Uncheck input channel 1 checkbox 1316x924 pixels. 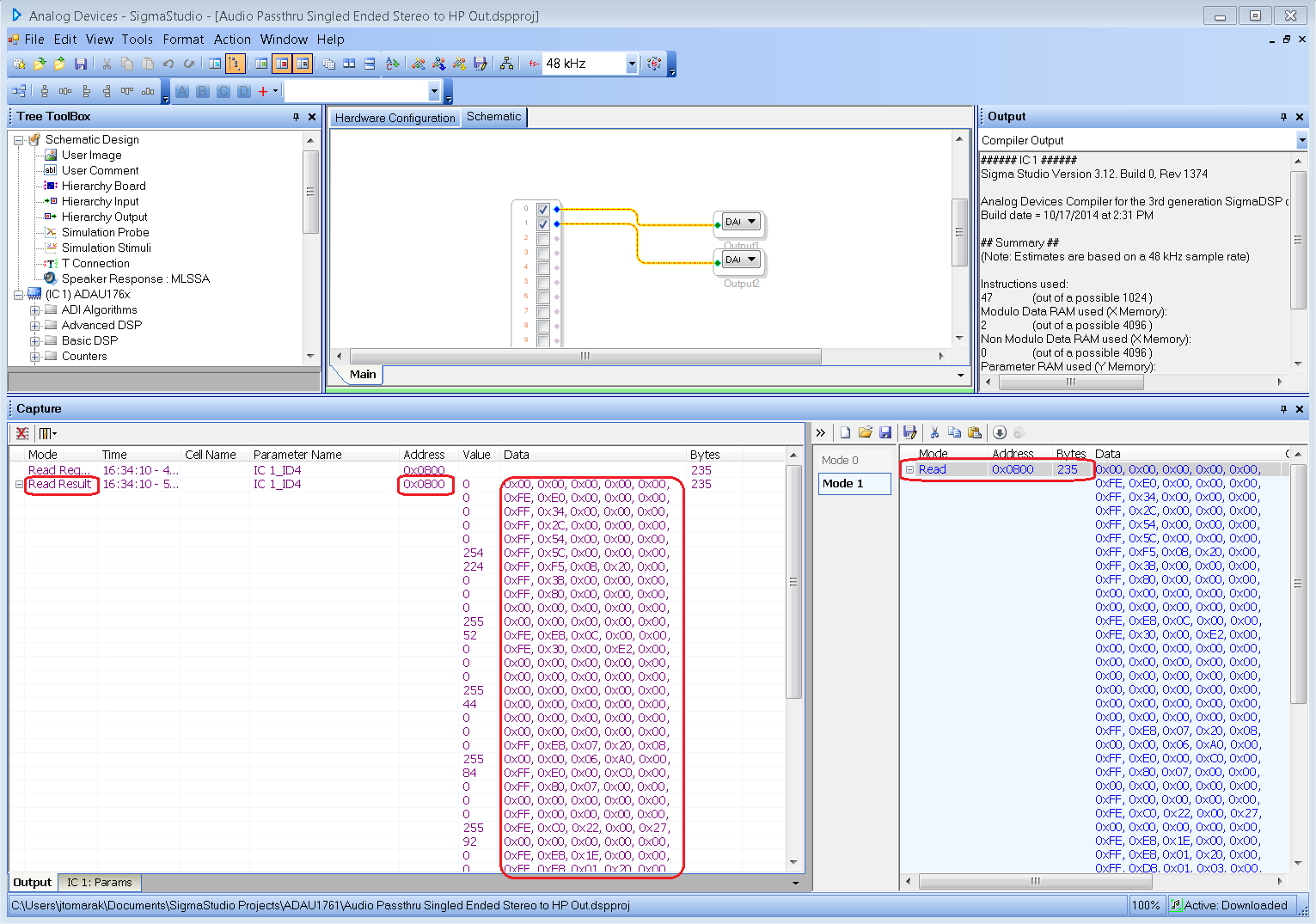pyautogui.click(x=543, y=223)
